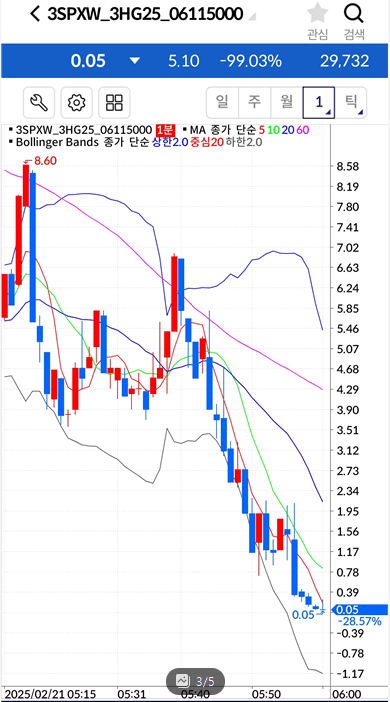
Task: Open chart settings gear button
Action: click(x=77, y=103)
